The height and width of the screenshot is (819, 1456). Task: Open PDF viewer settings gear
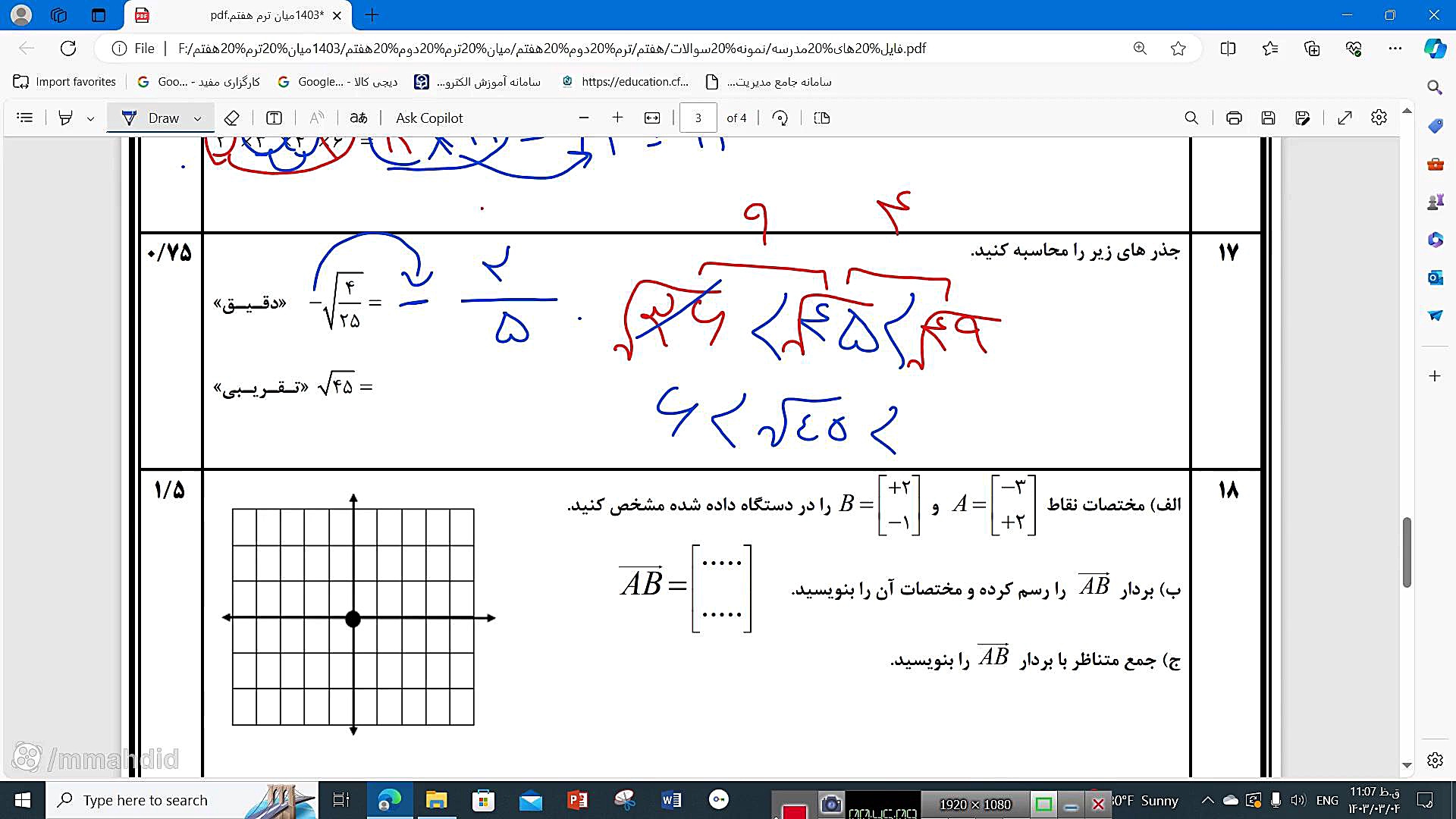tap(1379, 118)
